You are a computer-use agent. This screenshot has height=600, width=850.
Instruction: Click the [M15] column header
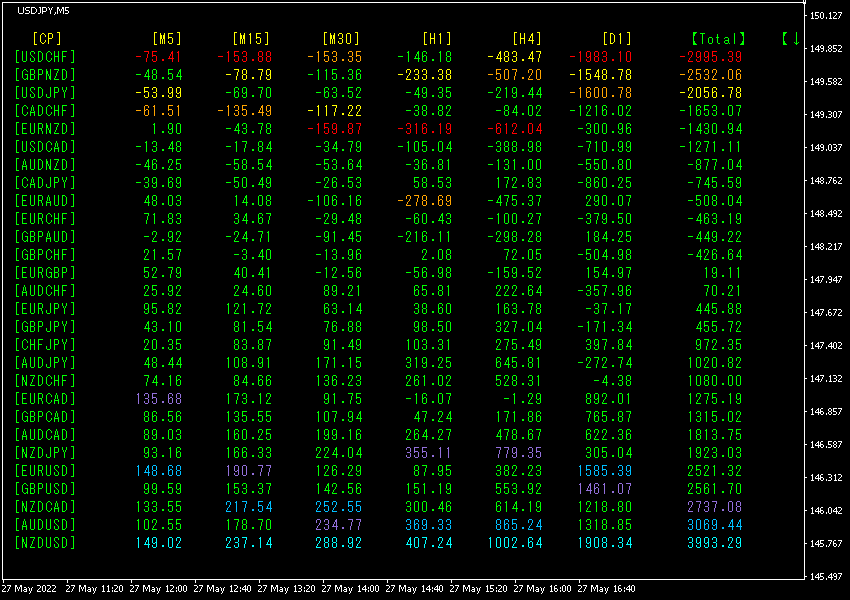[251, 38]
